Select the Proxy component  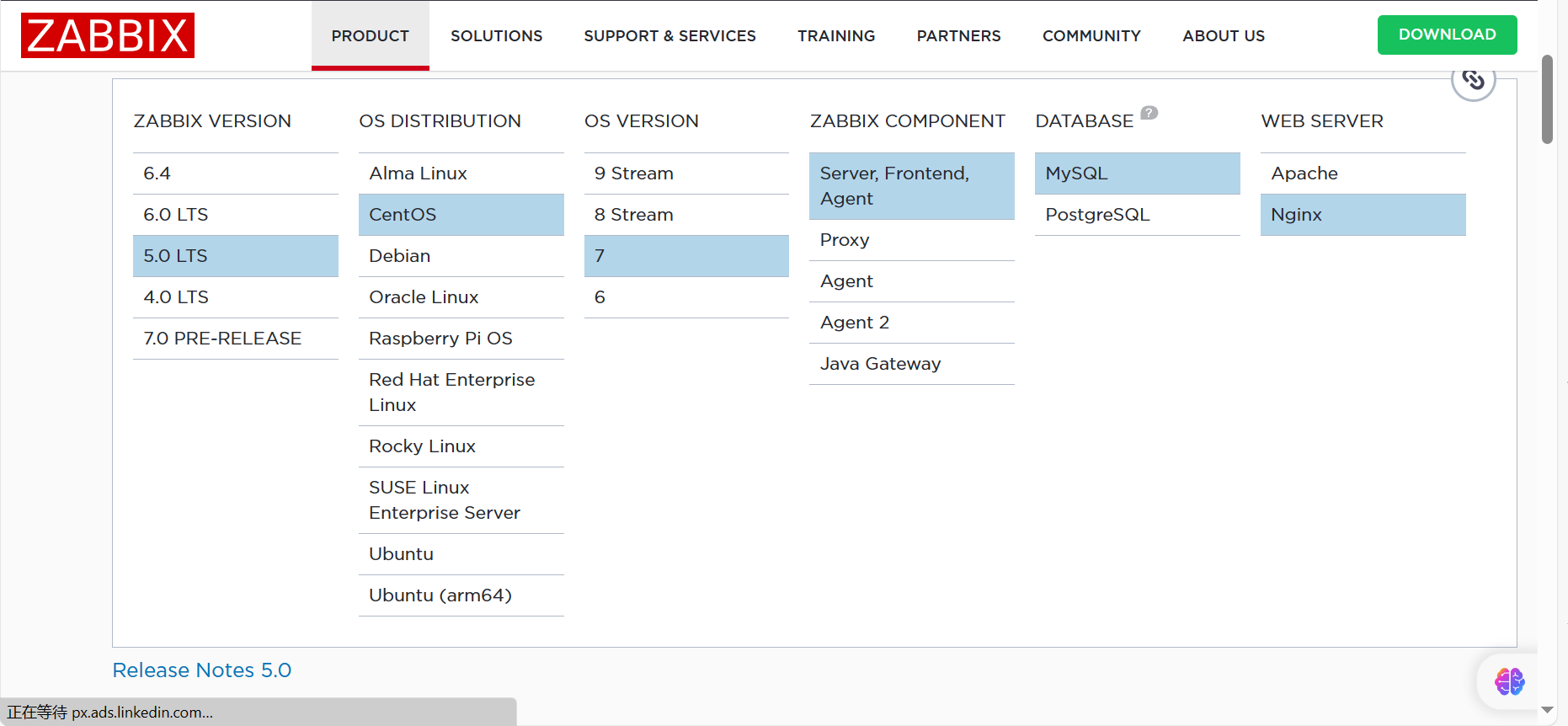click(x=912, y=240)
